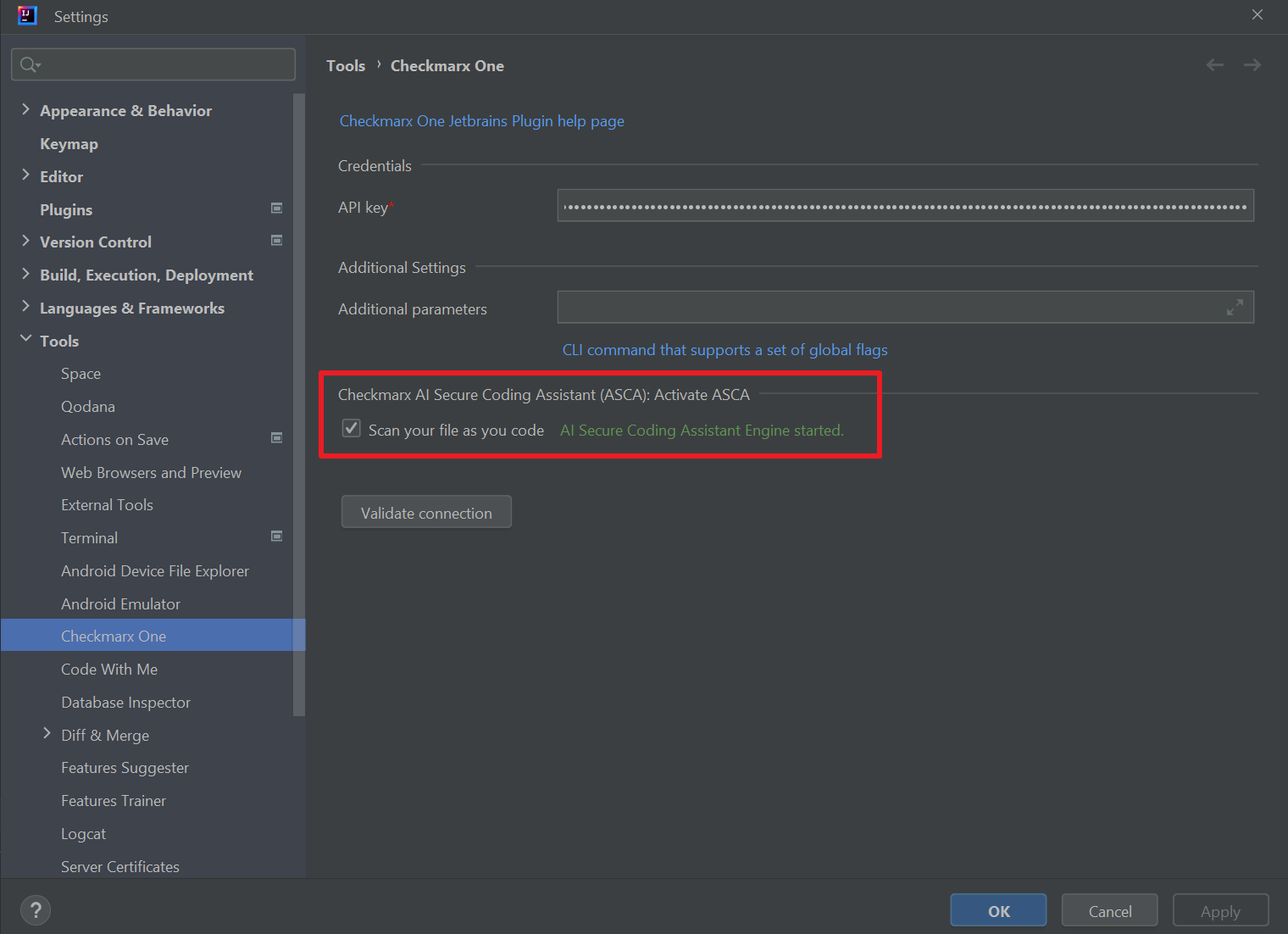The image size is (1288, 934).
Task: Click the project-level icon beside Actions on Save
Action: (276, 438)
